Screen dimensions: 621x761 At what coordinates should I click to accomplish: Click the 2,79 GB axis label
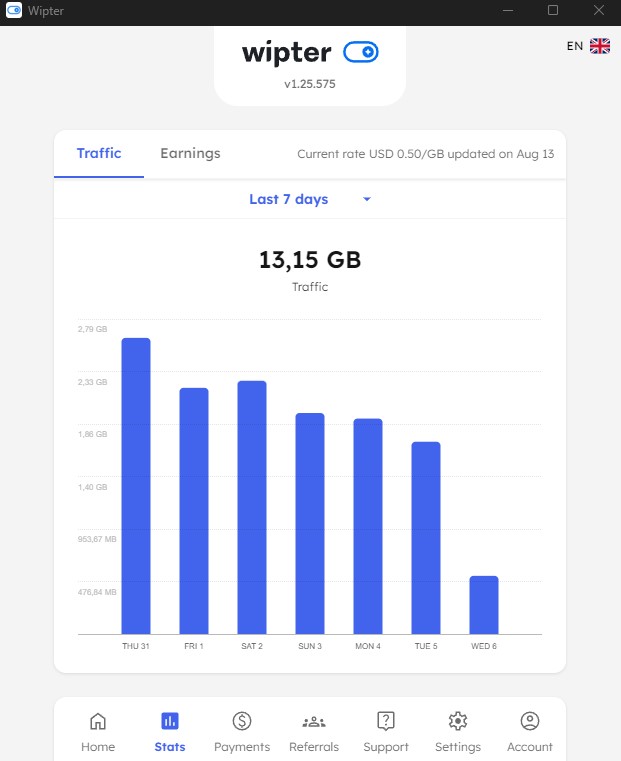pos(92,329)
